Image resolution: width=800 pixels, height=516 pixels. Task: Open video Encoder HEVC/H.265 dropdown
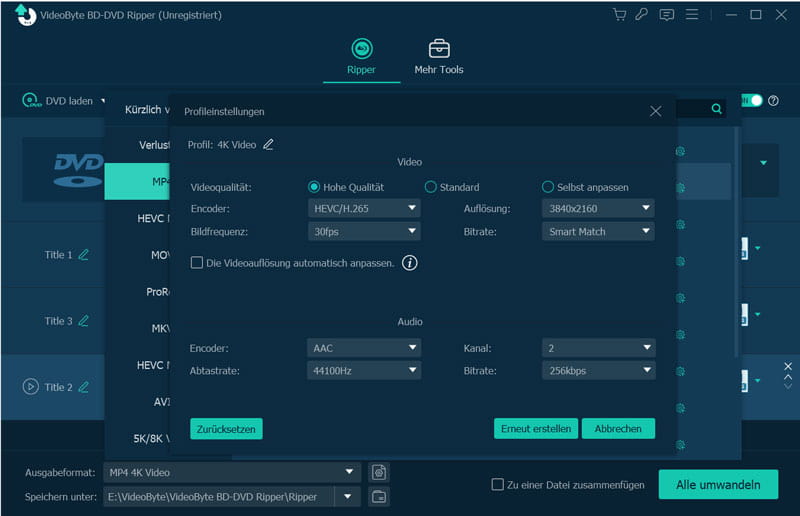click(x=364, y=208)
